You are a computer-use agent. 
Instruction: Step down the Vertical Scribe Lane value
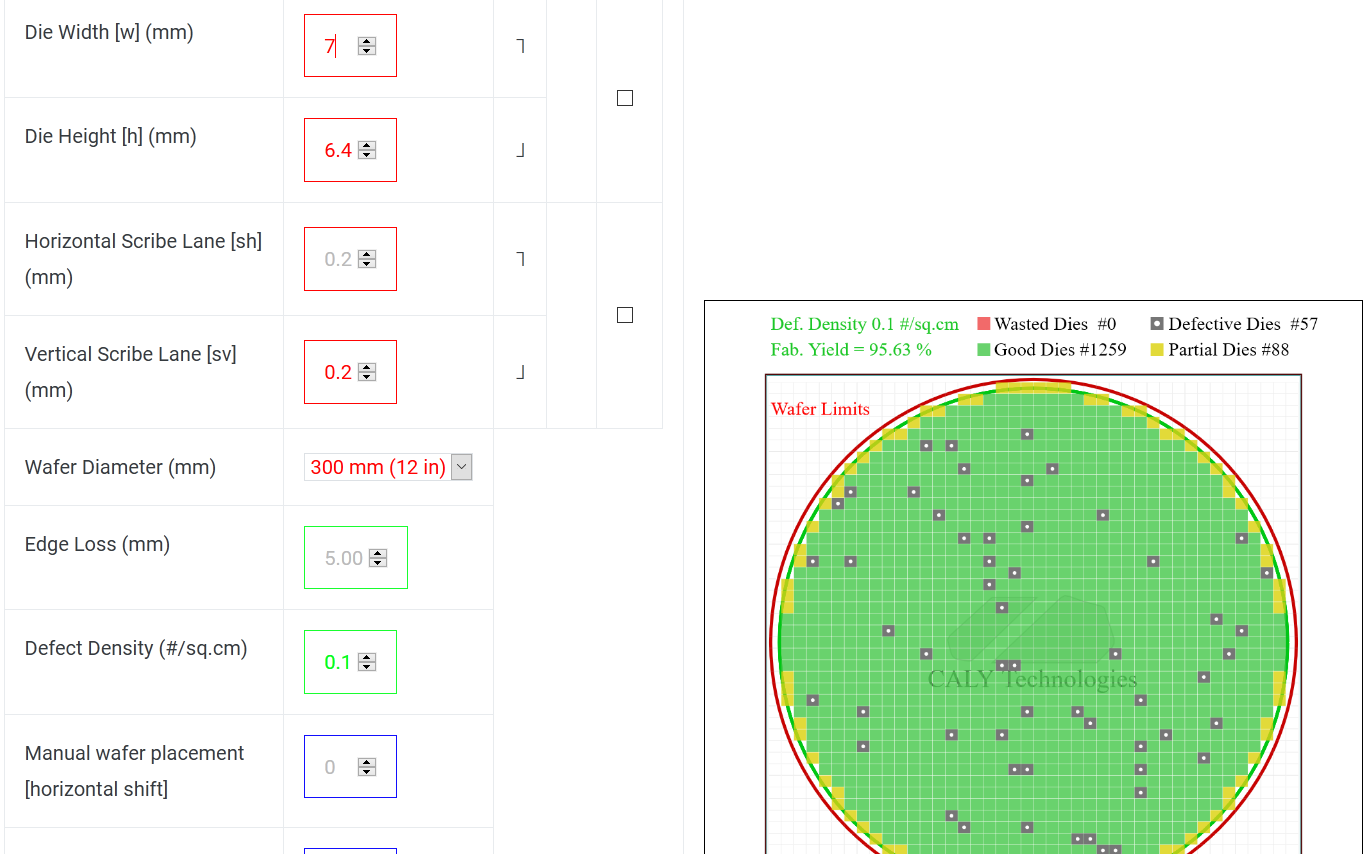click(367, 376)
